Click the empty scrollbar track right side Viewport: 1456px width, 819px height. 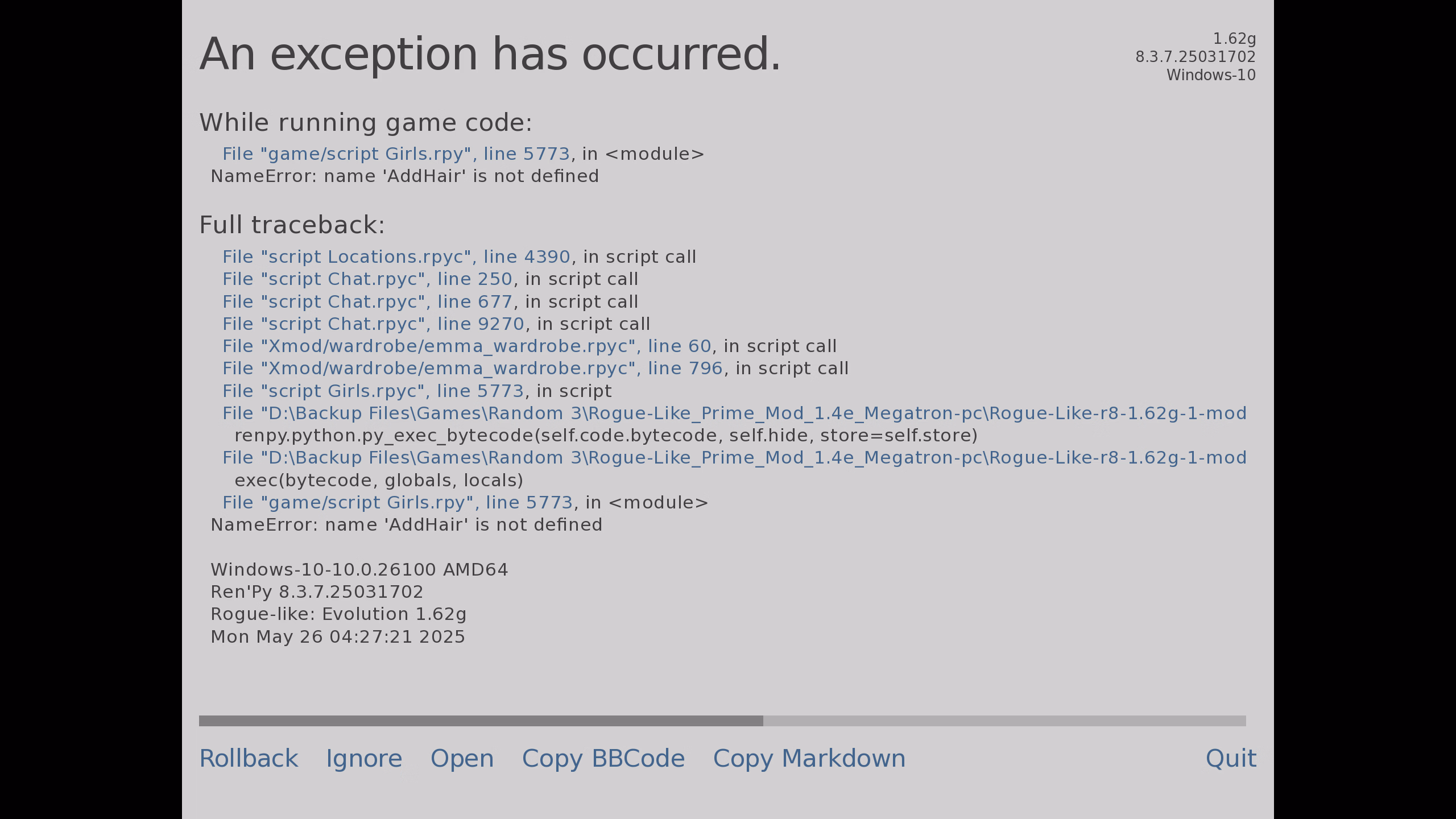[x=1004, y=721]
